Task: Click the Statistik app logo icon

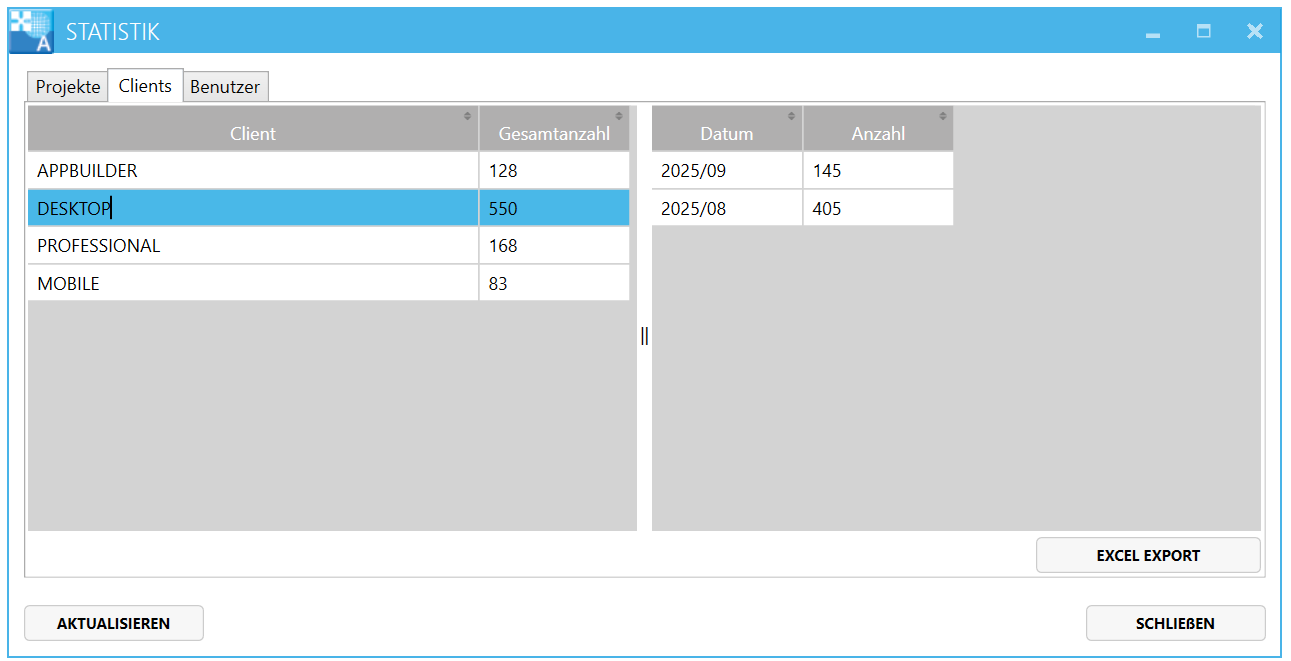Action: coord(31,31)
